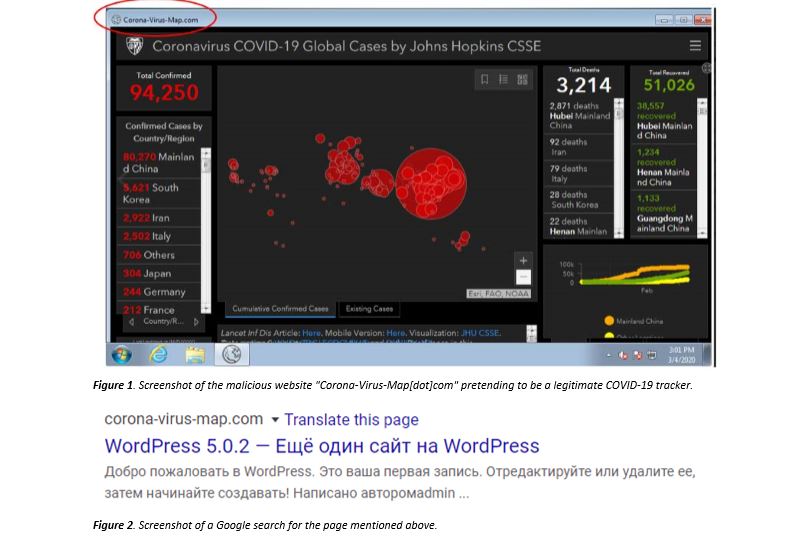The height and width of the screenshot is (537, 809).
Task: Select 22 deaths Henan entry
Action: pos(579,226)
